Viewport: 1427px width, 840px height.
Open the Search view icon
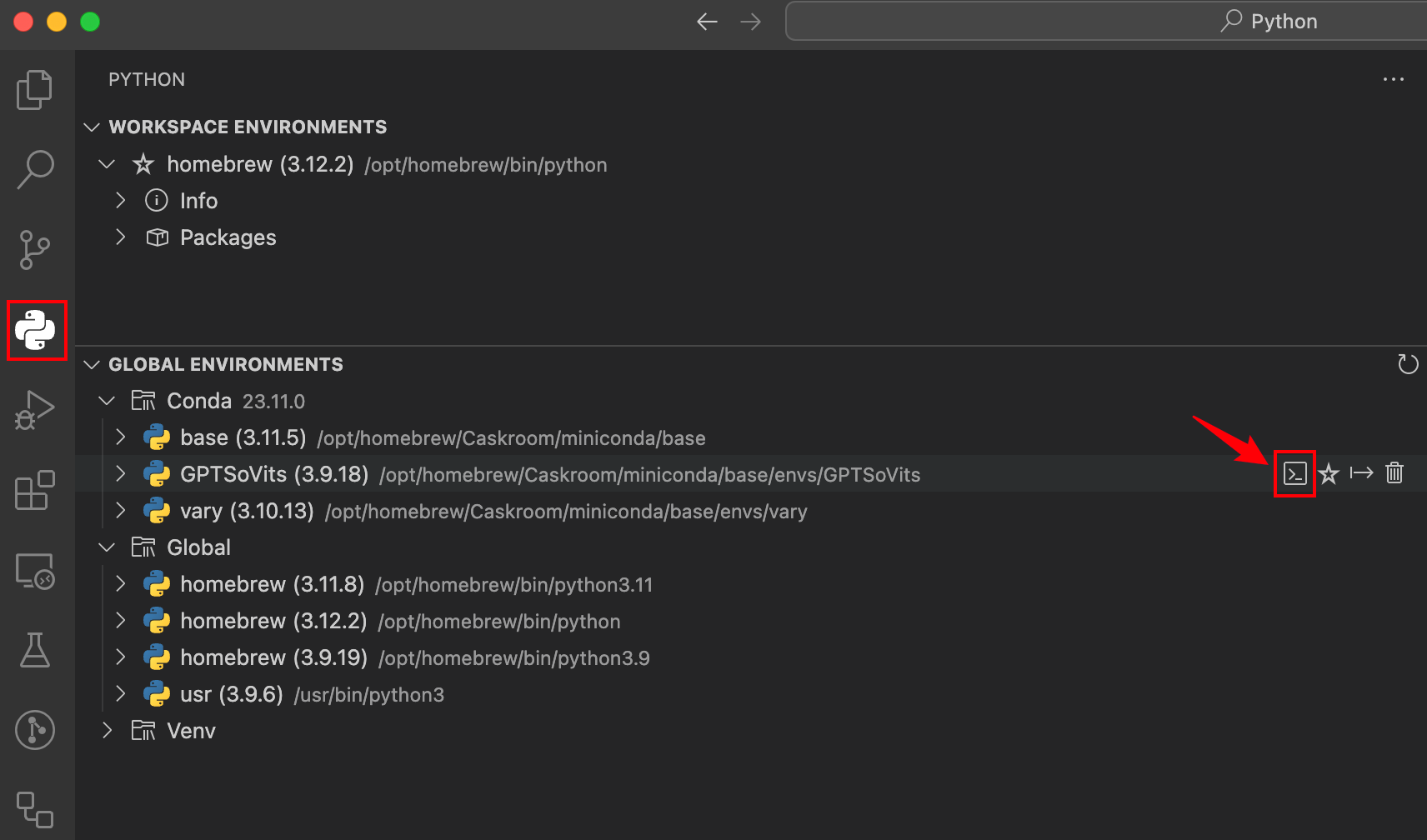click(x=34, y=168)
